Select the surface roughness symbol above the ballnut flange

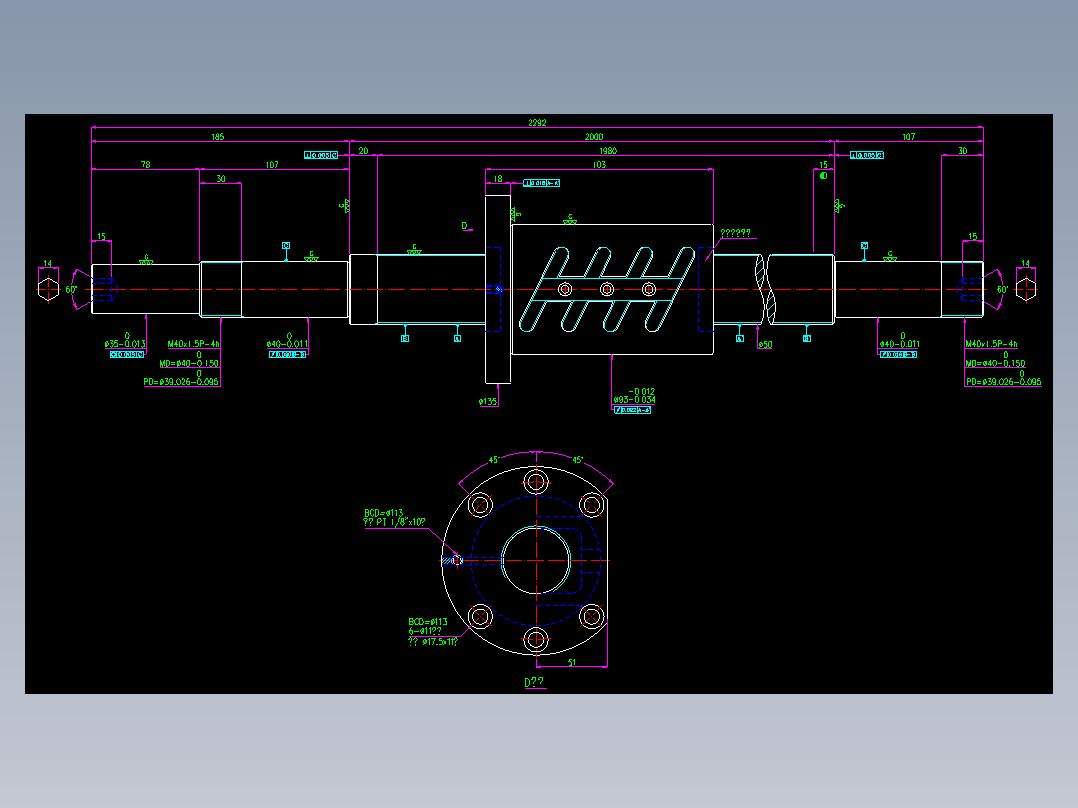(x=569, y=218)
